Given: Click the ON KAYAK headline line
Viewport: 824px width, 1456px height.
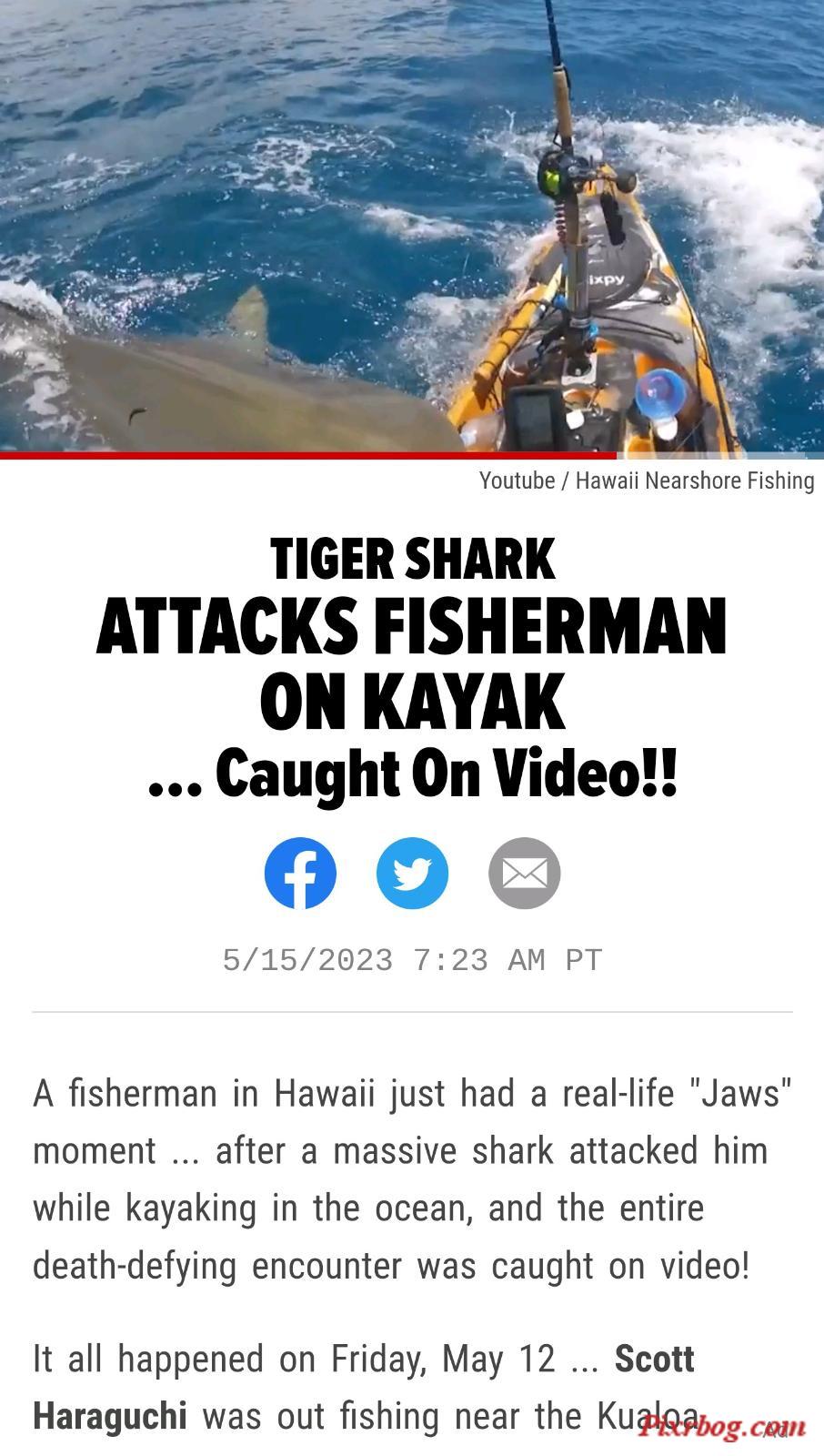Looking at the screenshot, I should [x=413, y=702].
